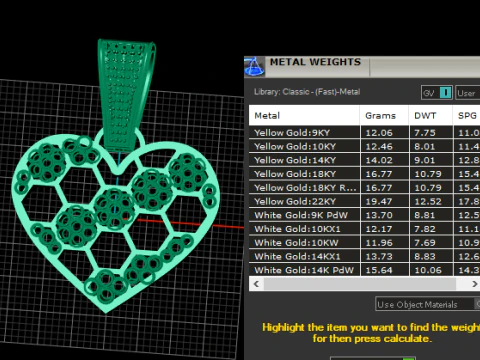Select the Yellow Gold:10KY row
Image resolution: width=480 pixels, height=360 pixels.
365,146
